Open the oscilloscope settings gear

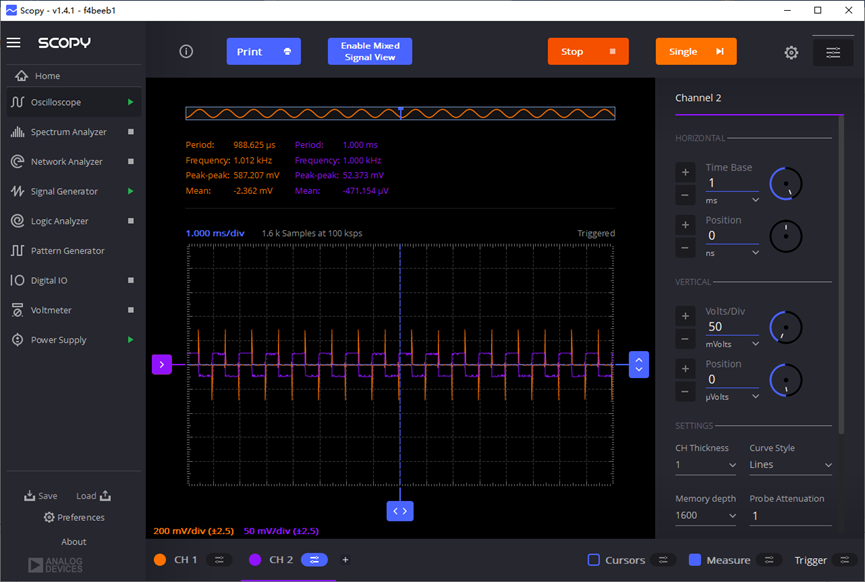[791, 52]
